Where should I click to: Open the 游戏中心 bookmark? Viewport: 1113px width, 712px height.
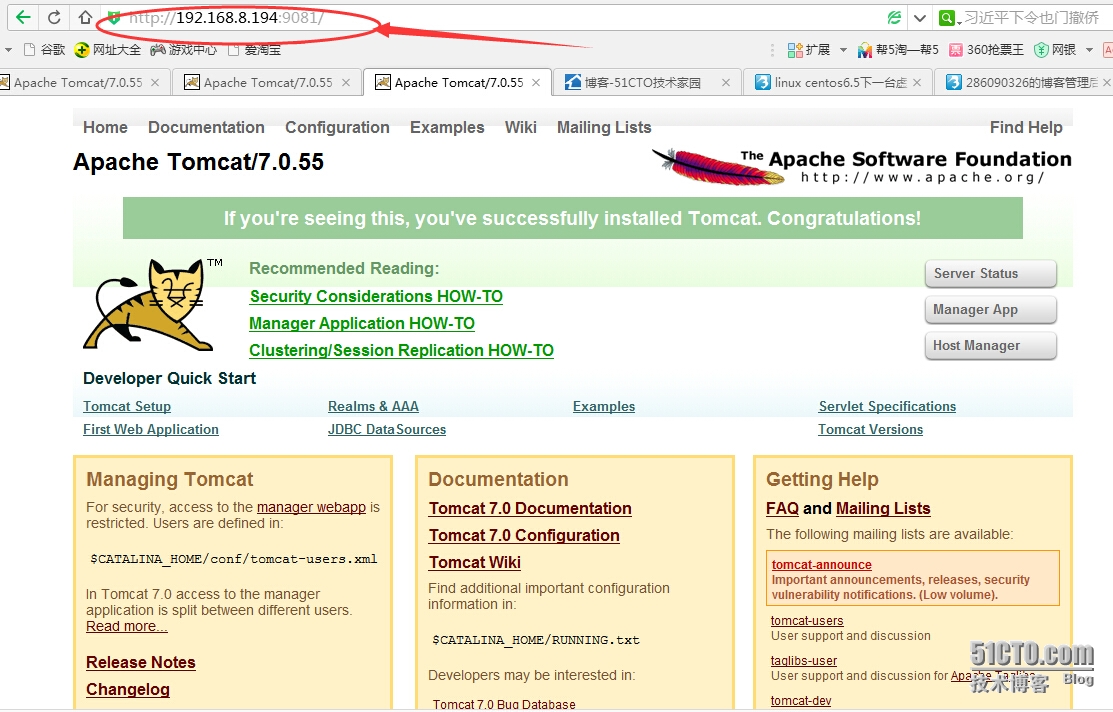pyautogui.click(x=184, y=49)
